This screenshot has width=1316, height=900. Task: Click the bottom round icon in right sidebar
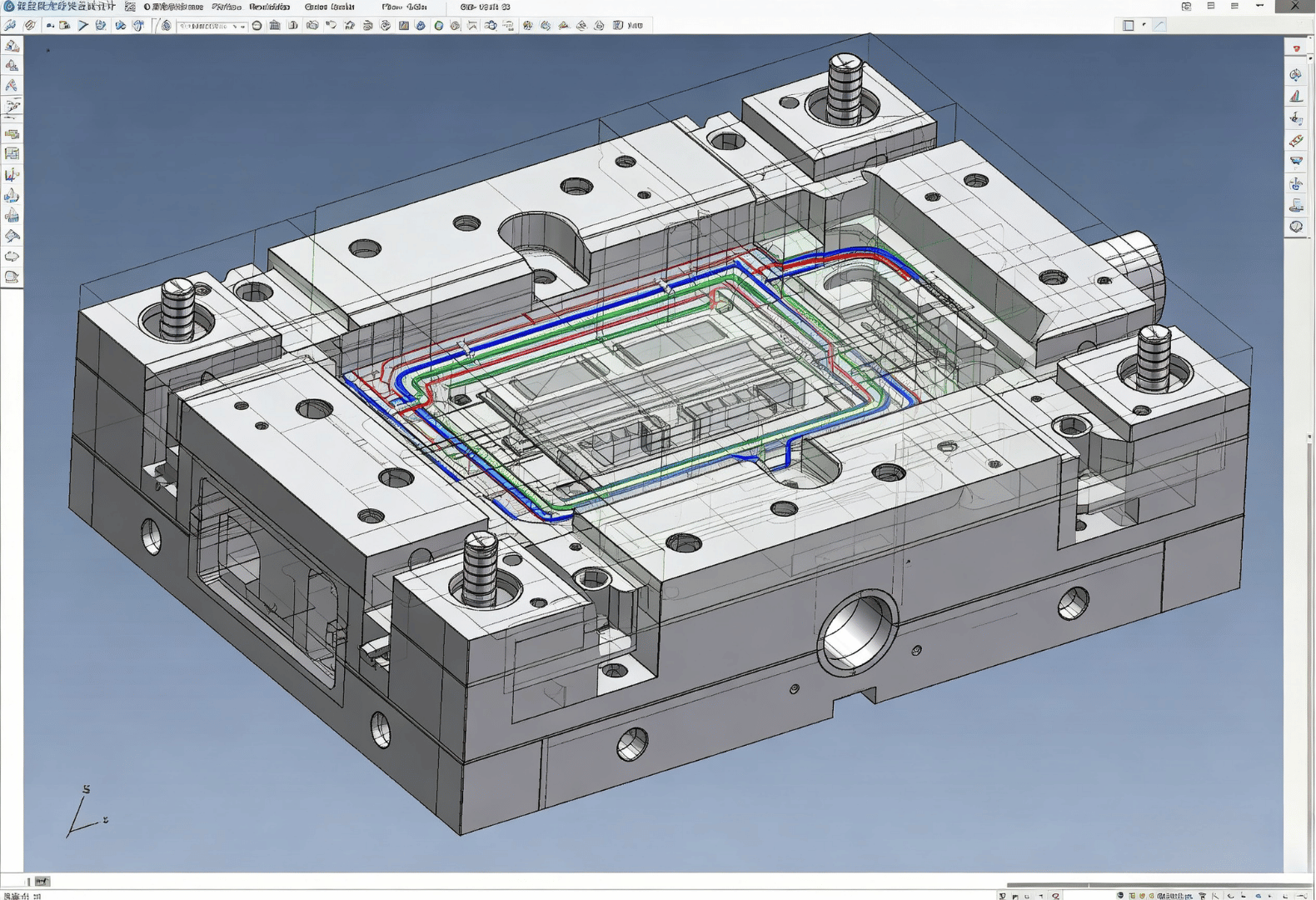click(x=1296, y=227)
